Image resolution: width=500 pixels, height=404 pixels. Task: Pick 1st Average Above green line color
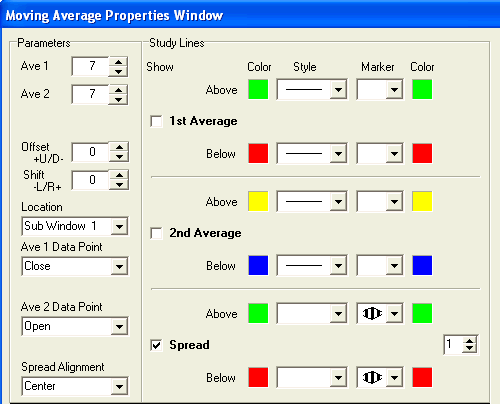pos(258,89)
